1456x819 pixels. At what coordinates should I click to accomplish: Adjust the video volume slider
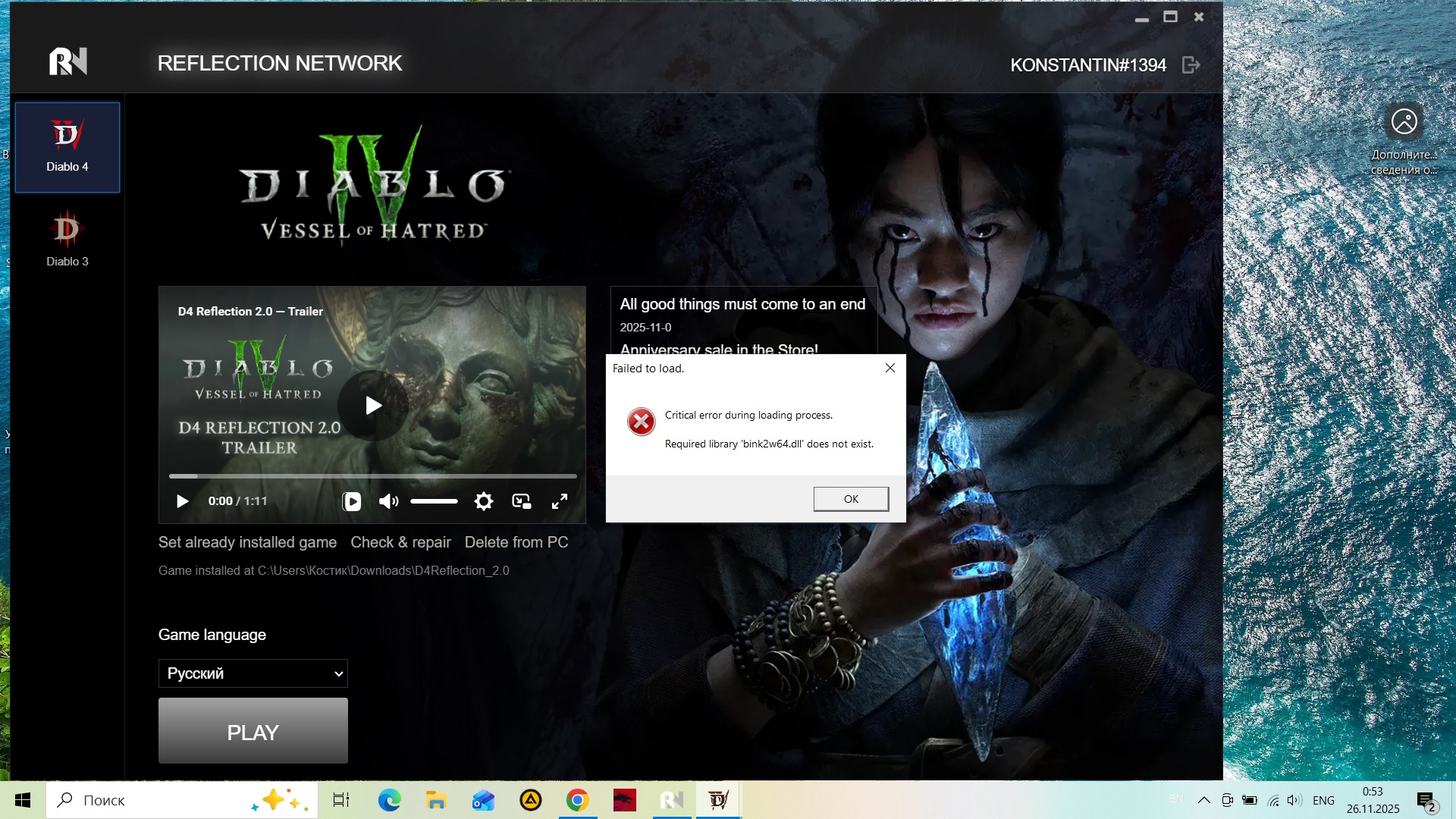434,501
